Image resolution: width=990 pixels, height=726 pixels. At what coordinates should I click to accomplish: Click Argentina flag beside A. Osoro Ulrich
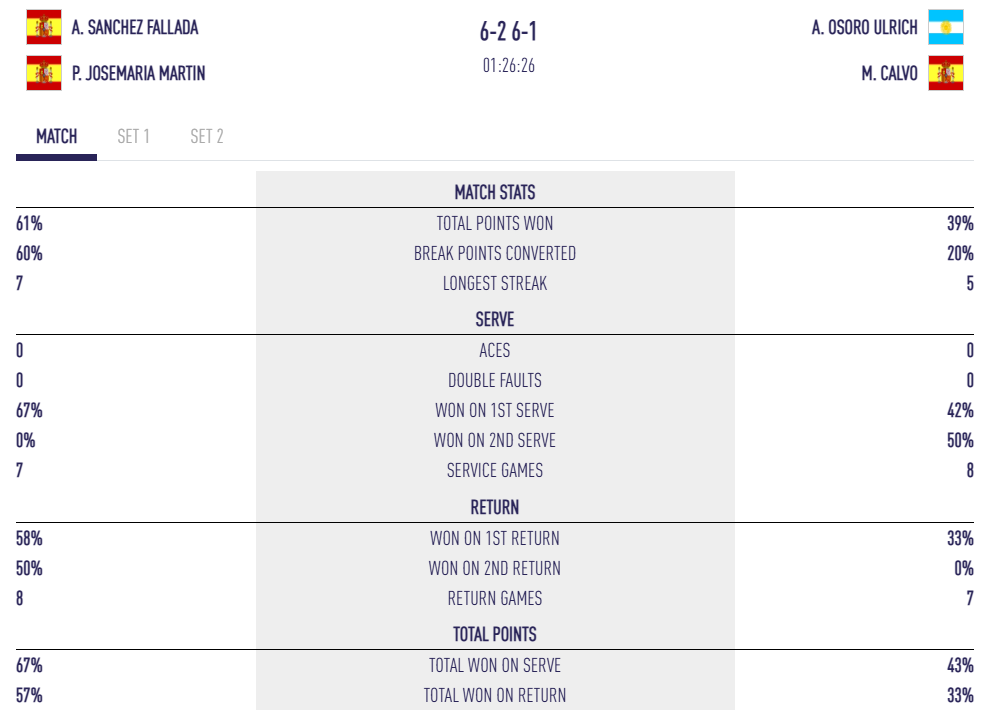pos(945,27)
